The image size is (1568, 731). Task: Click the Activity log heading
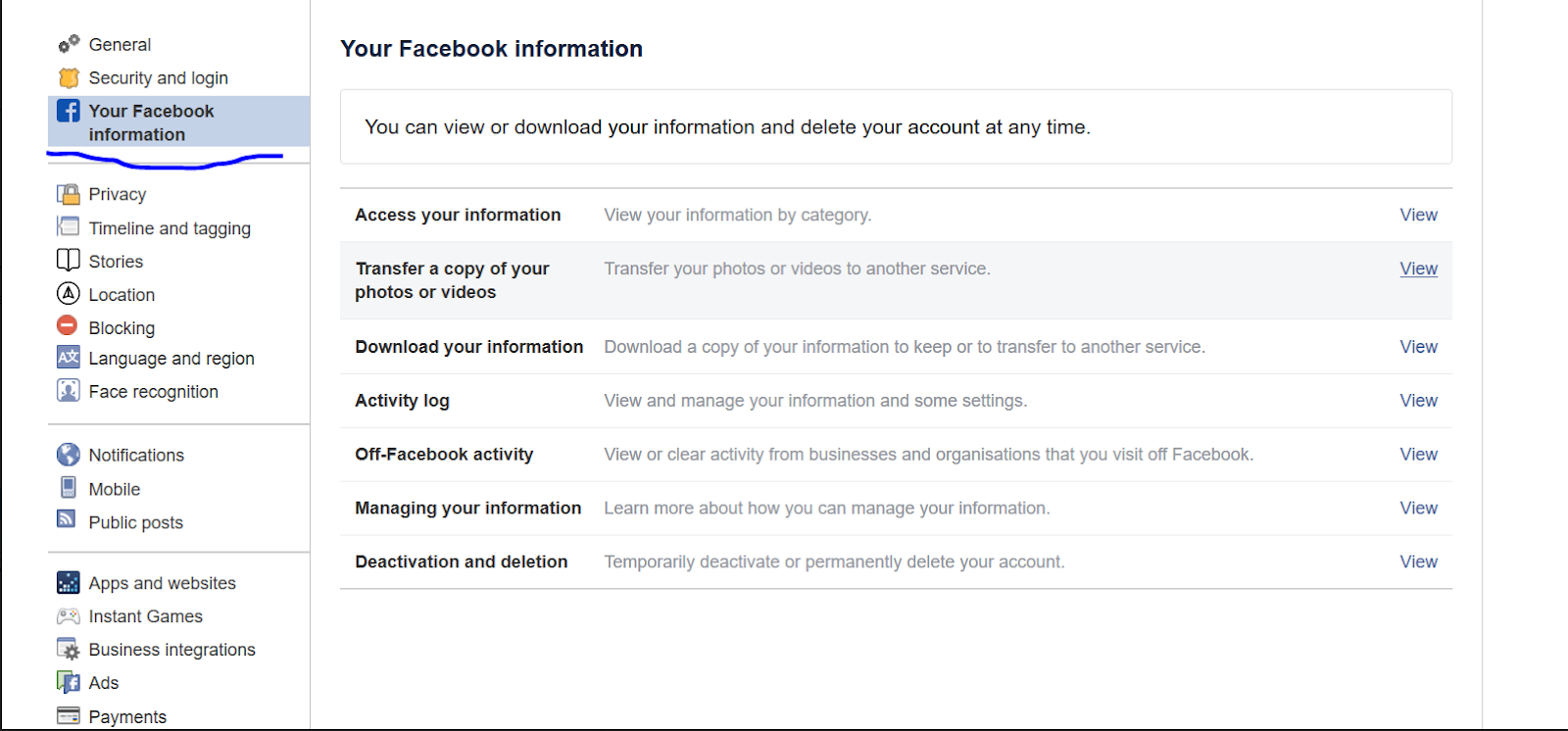click(x=402, y=401)
